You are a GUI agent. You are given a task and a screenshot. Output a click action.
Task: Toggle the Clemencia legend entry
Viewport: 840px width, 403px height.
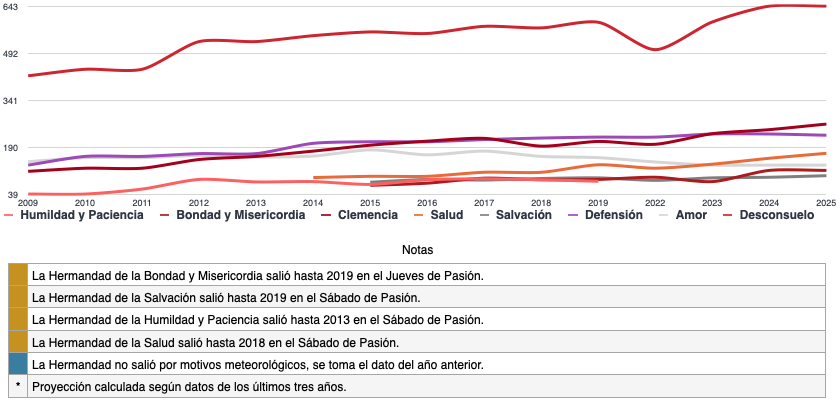pyautogui.click(x=366, y=215)
